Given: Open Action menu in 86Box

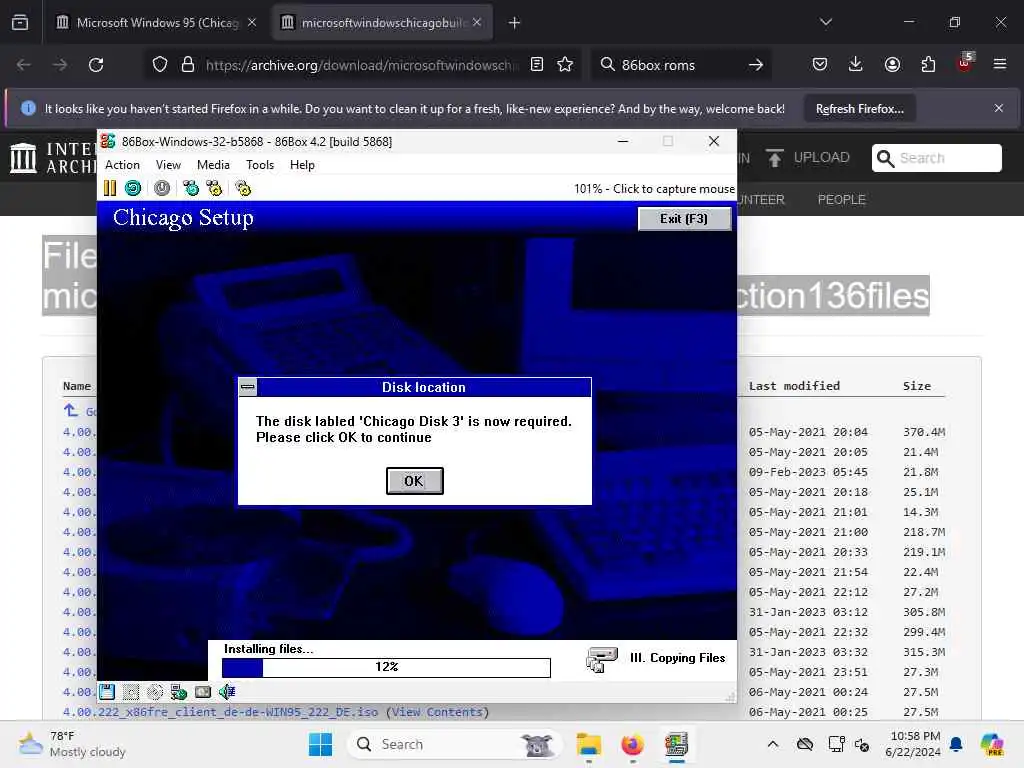Looking at the screenshot, I should (x=122, y=165).
